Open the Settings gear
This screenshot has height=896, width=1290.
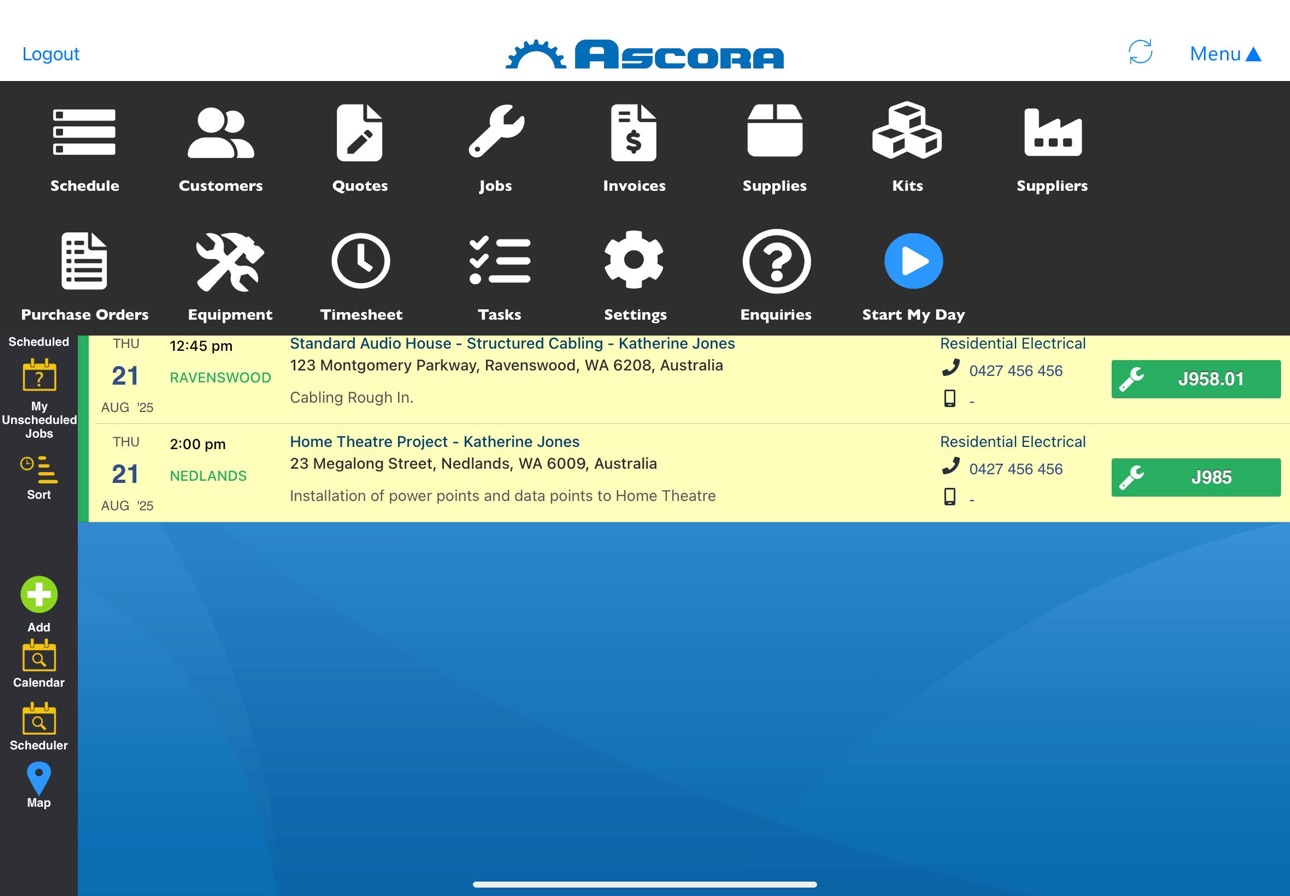coord(634,261)
